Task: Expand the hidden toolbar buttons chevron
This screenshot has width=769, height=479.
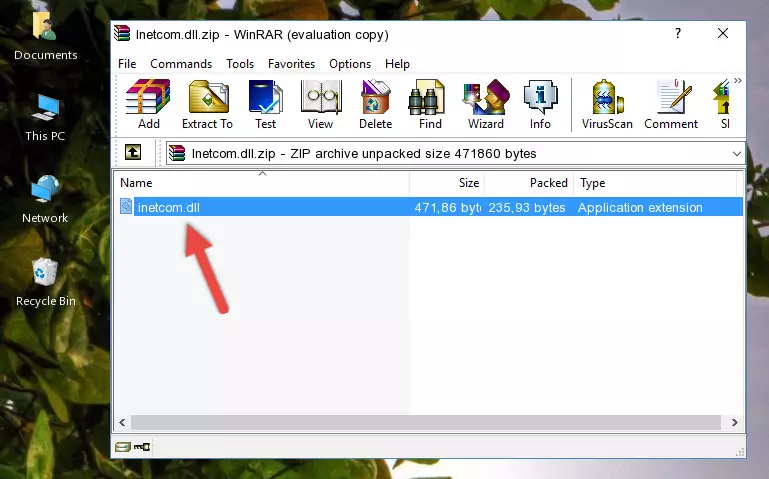Action: pos(738,80)
